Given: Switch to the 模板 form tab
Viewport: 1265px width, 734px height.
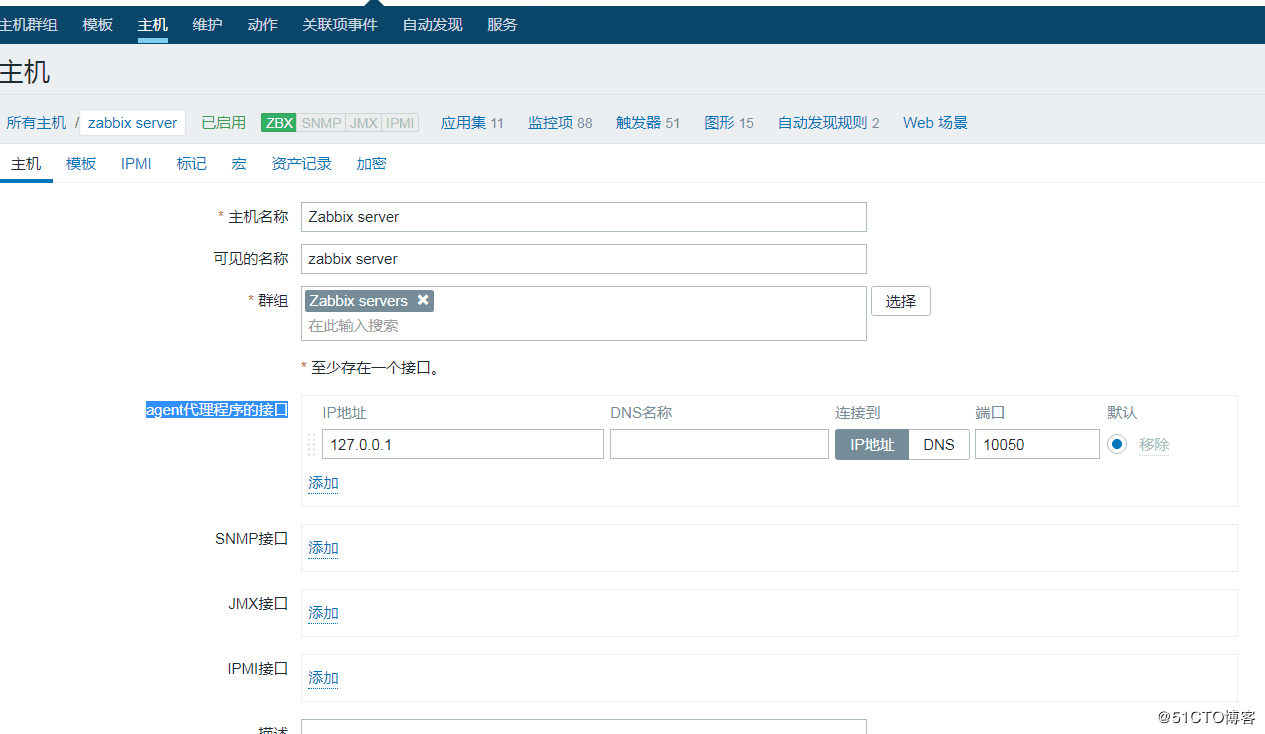Looking at the screenshot, I should click(81, 164).
